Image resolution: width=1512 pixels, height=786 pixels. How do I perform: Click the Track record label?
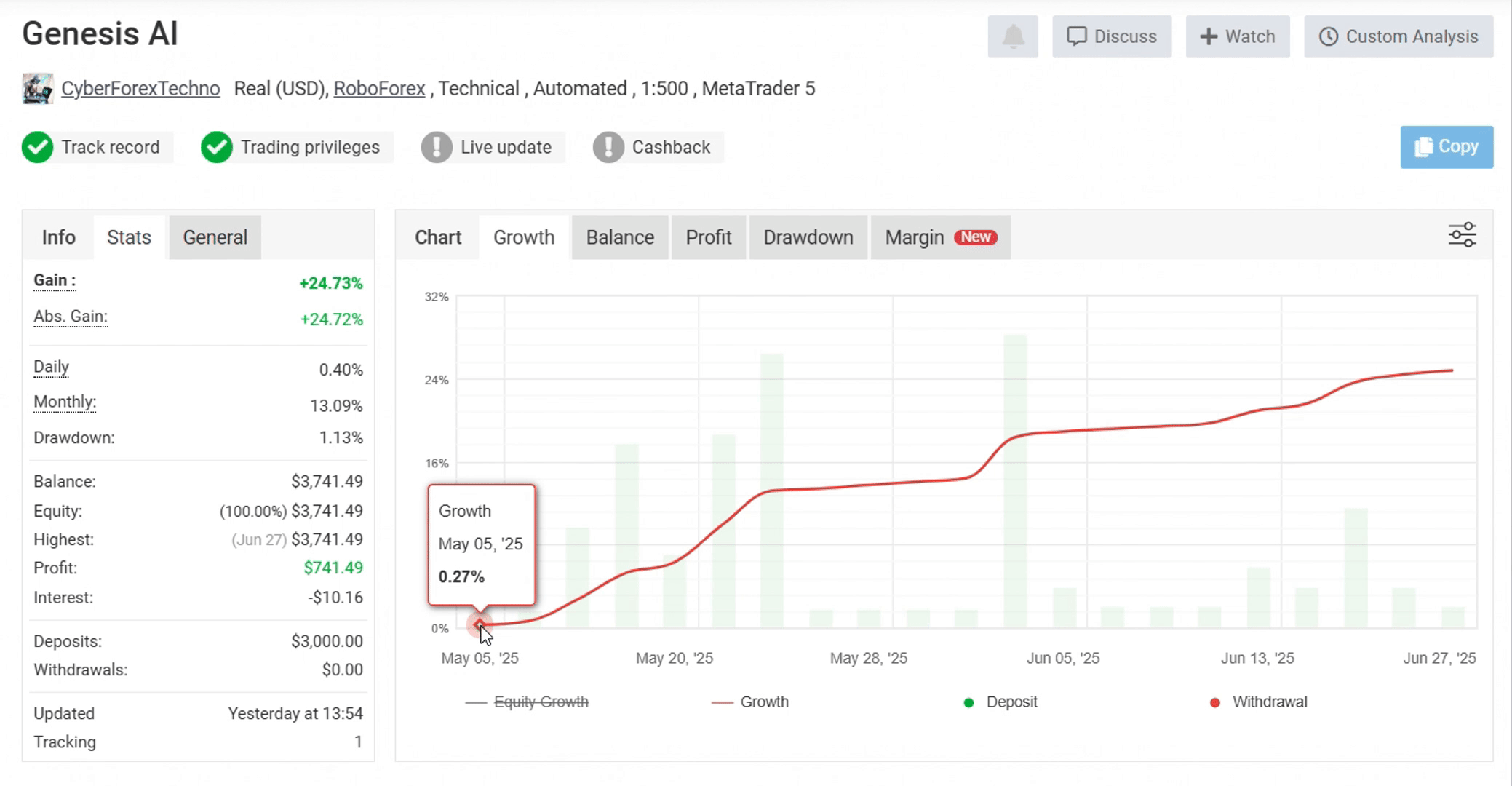(x=111, y=147)
